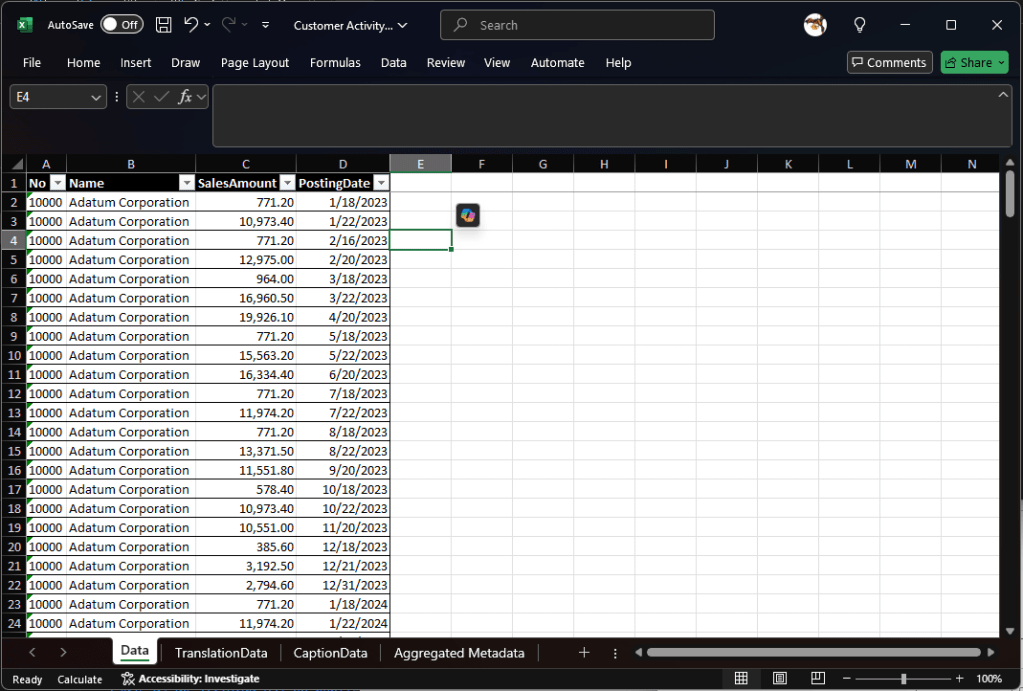
Task: Open the Comments button
Action: point(889,62)
